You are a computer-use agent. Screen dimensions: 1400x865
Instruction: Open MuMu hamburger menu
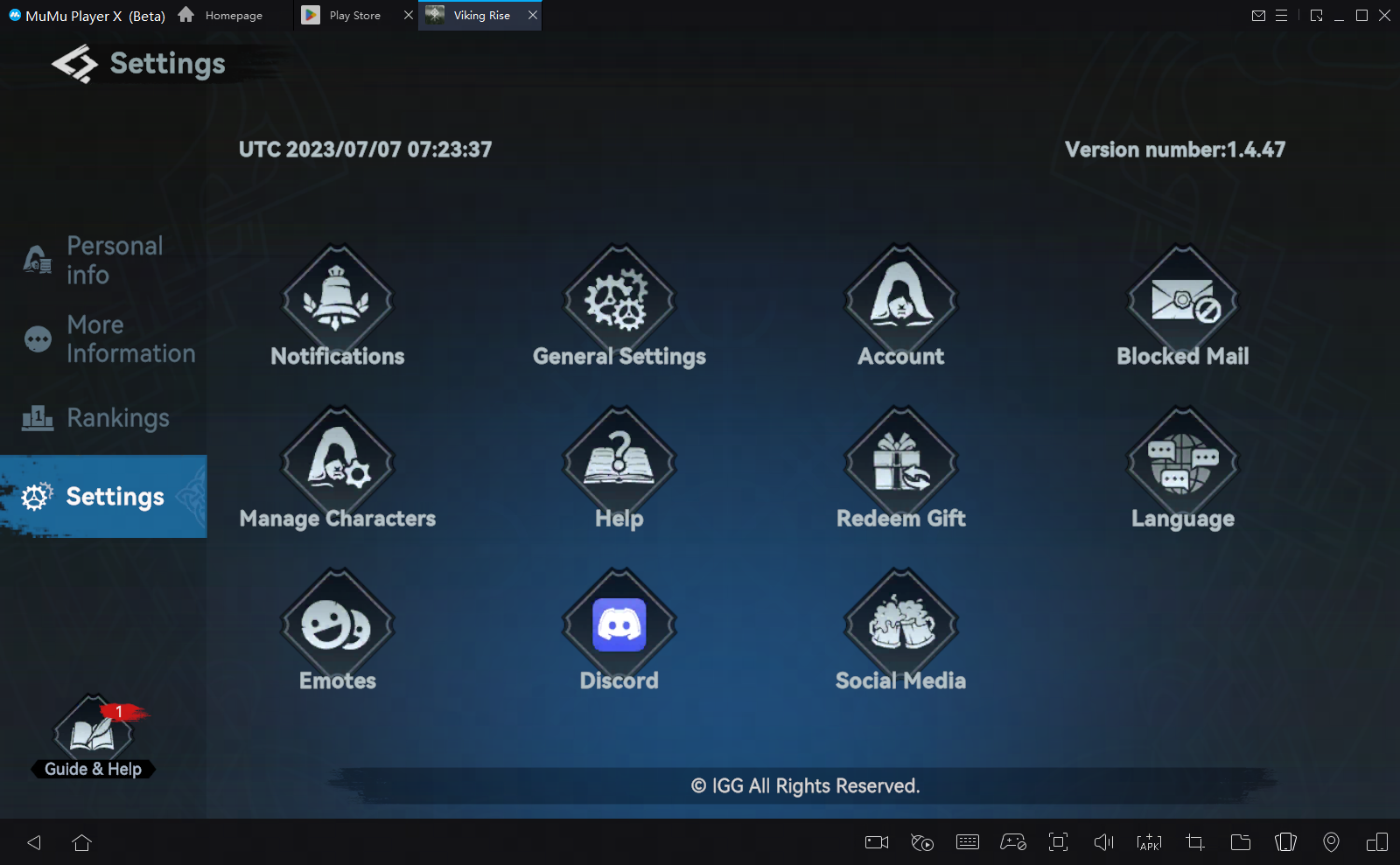1282,16
